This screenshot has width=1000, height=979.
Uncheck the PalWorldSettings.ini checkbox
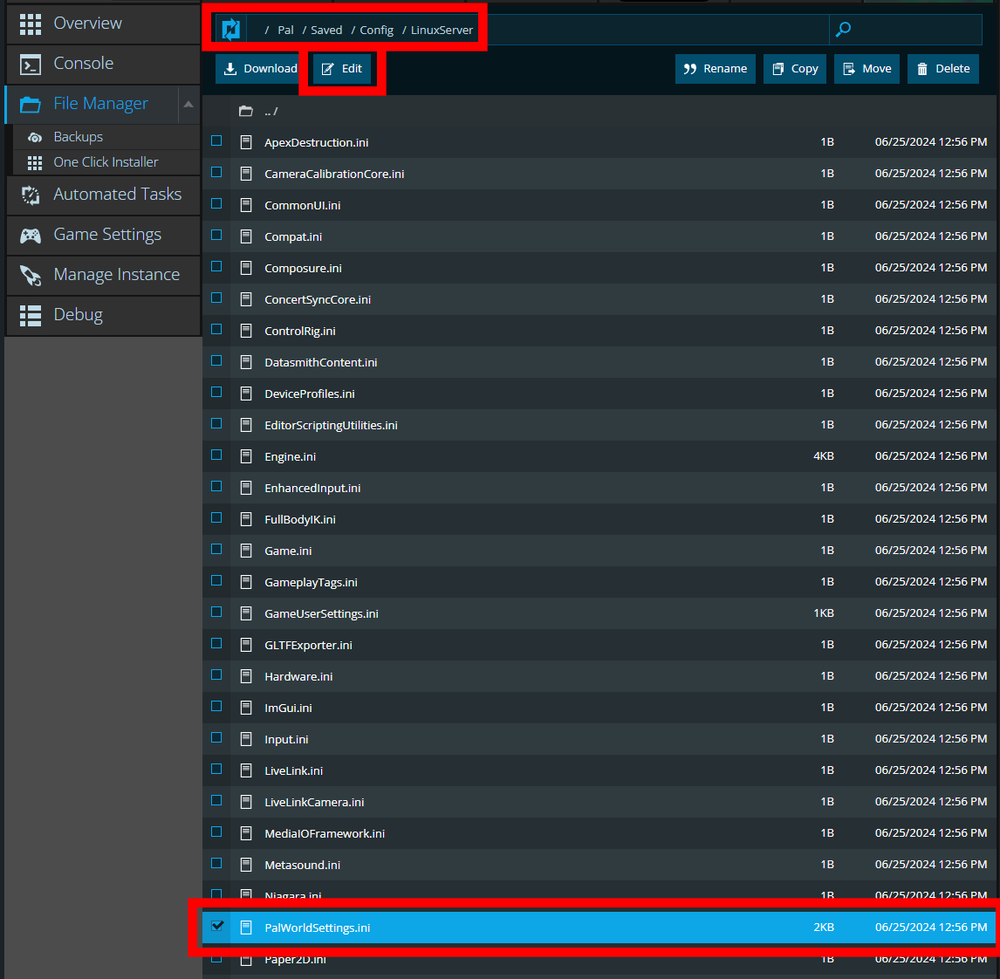(216, 927)
